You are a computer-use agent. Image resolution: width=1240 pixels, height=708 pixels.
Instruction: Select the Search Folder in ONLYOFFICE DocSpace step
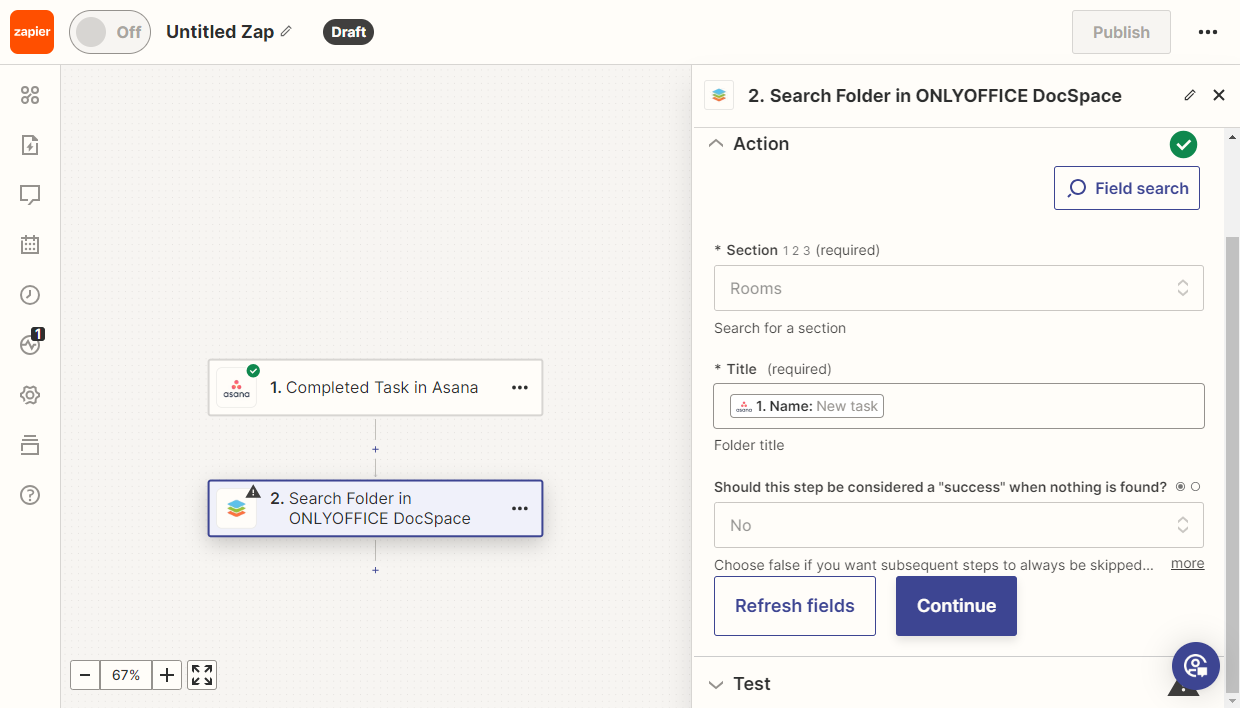(379, 508)
